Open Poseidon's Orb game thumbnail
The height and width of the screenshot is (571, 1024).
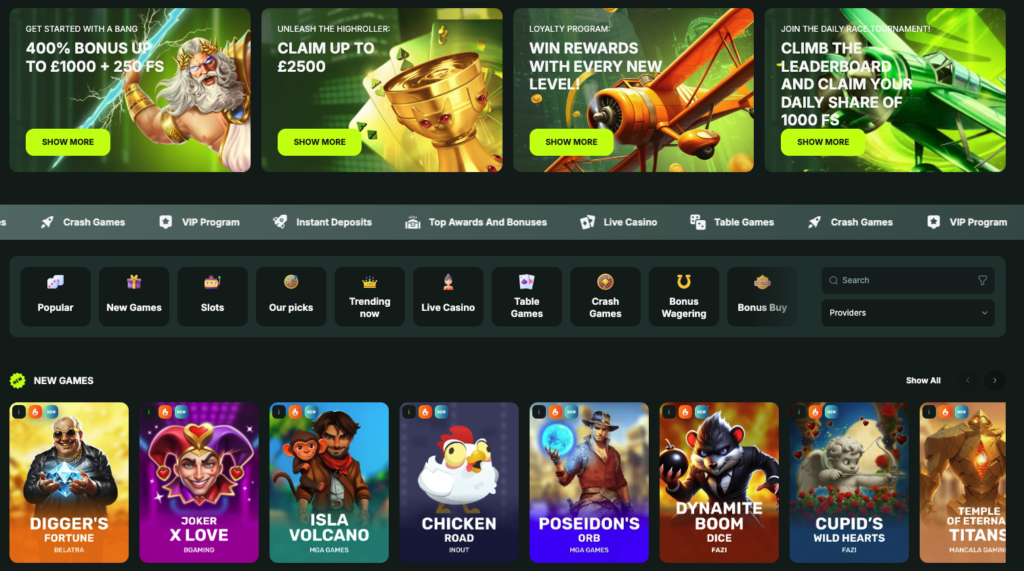point(589,482)
